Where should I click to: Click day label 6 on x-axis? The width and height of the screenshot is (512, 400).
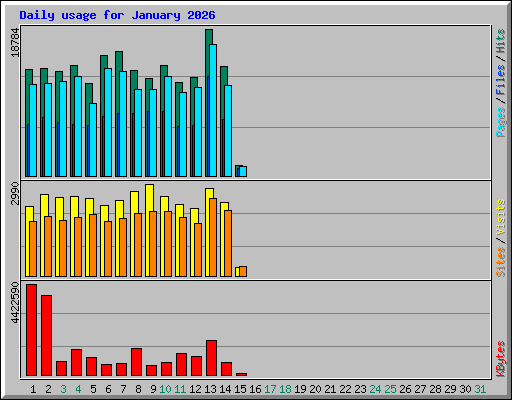pyautogui.click(x=108, y=389)
